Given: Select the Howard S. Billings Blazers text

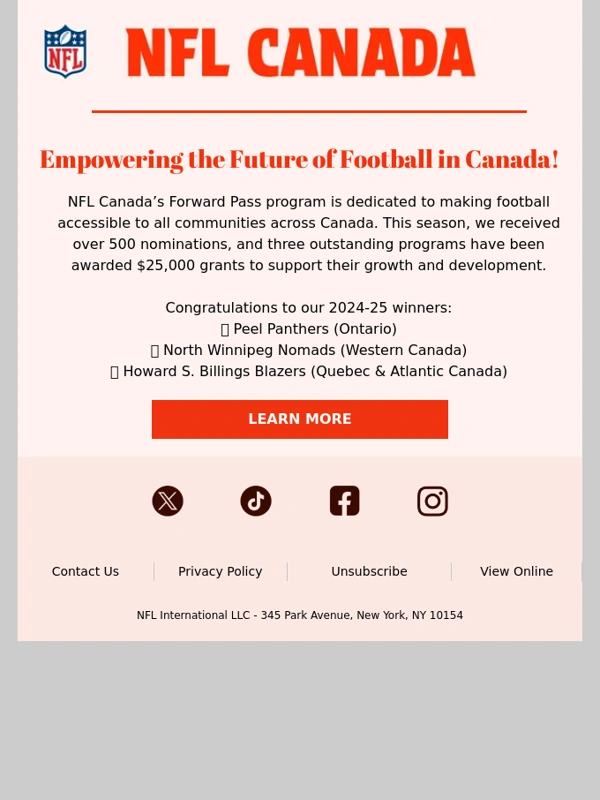Looking at the screenshot, I should pyautogui.click(x=315, y=371).
